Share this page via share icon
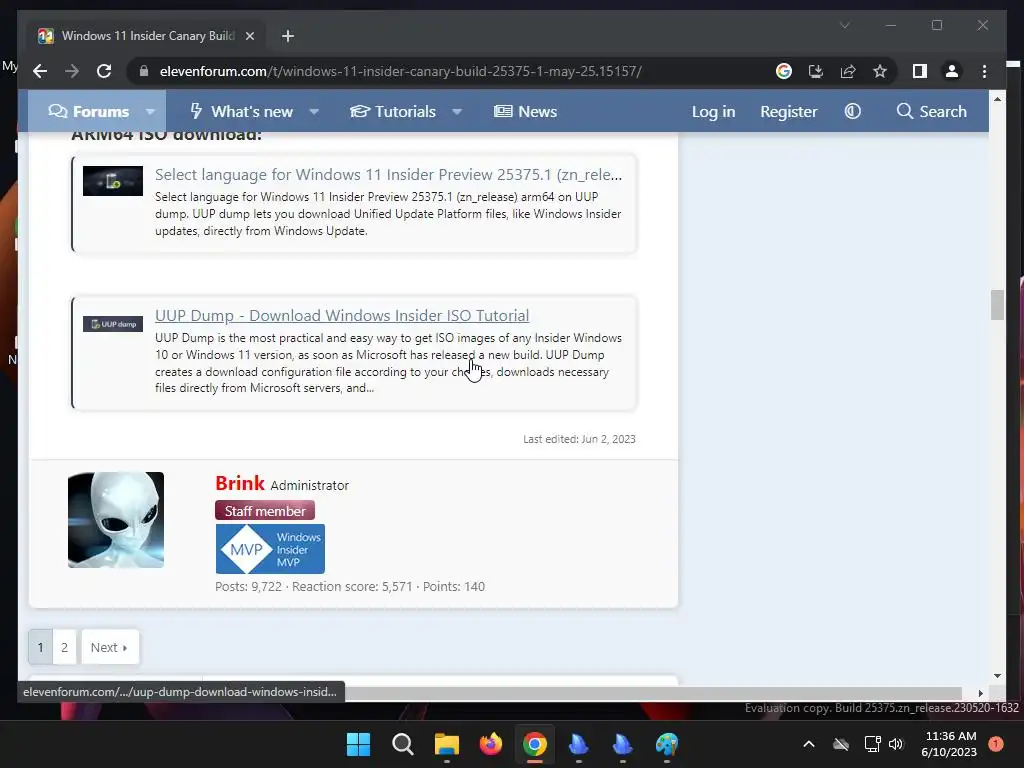Screen dimensions: 1024x768 848,71
